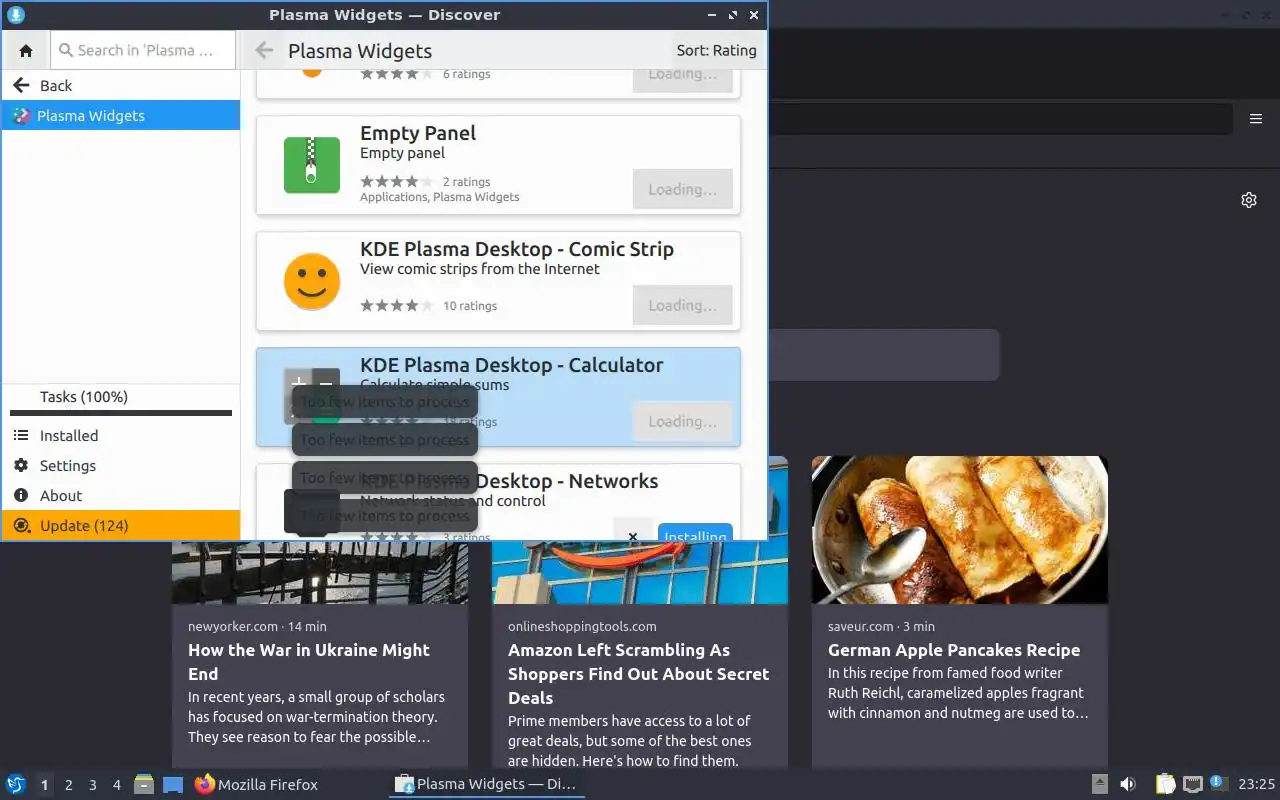Open Firefox new tab settings gear
1280x800 pixels.
pos(1249,200)
